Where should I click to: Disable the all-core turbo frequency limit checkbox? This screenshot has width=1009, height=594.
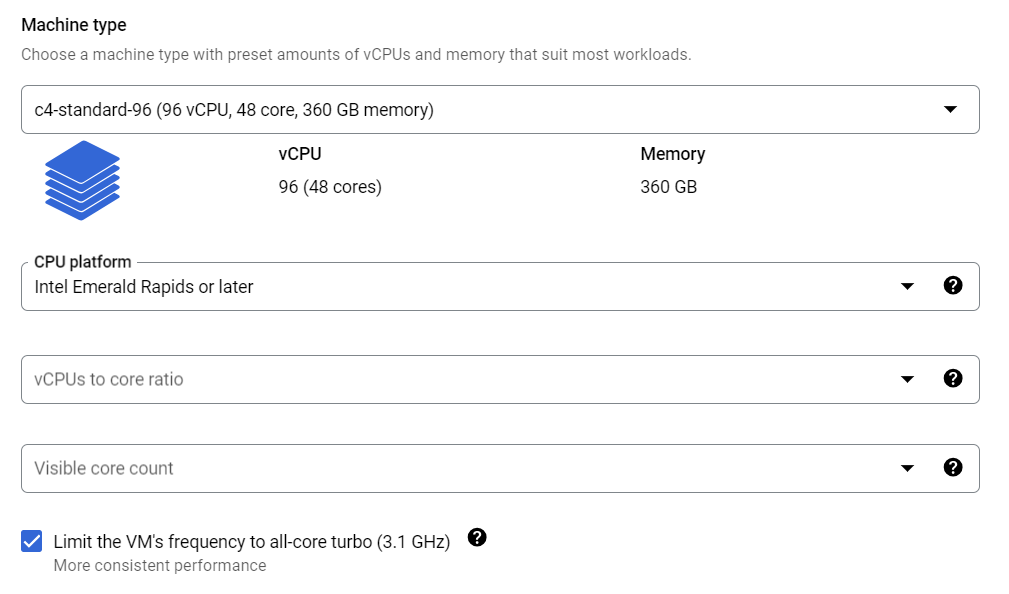point(32,541)
